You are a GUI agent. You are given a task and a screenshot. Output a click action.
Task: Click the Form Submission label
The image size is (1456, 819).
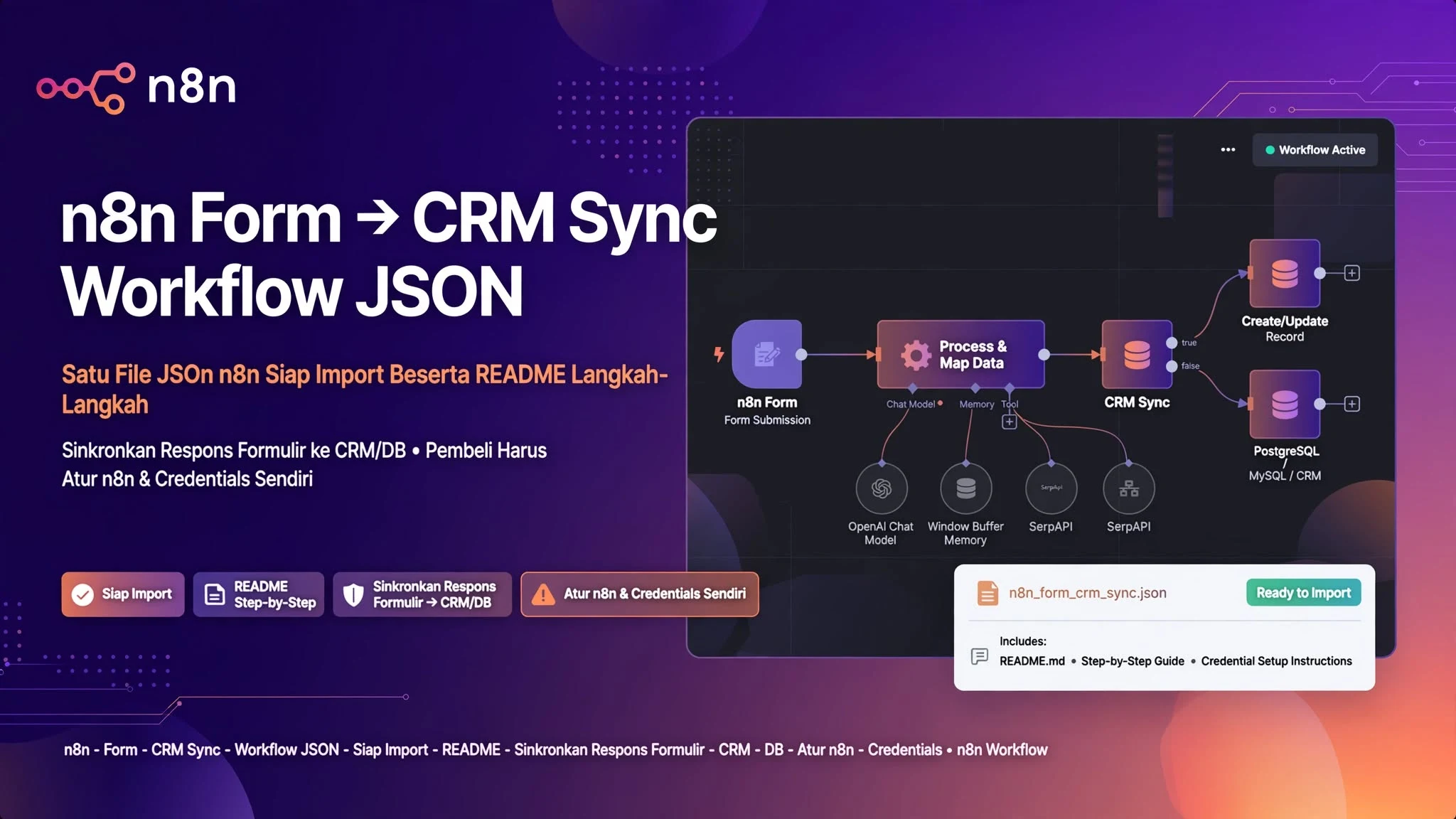point(767,420)
